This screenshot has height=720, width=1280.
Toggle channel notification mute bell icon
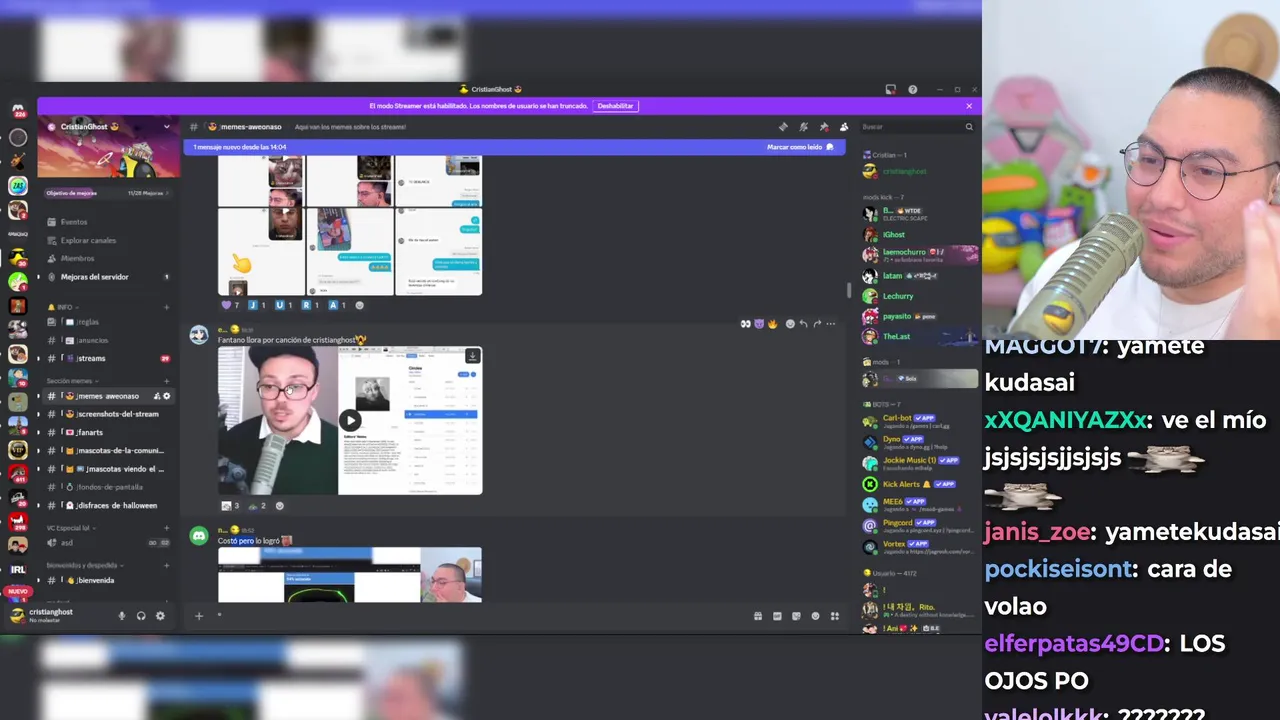(803, 127)
